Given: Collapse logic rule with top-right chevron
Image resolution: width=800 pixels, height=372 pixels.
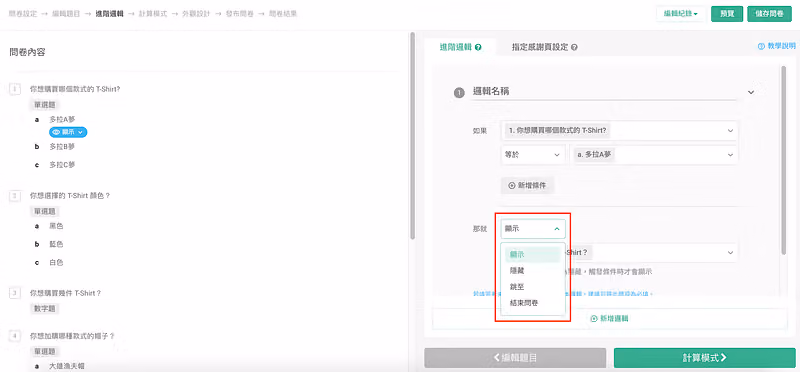Looking at the screenshot, I should pyautogui.click(x=751, y=92).
